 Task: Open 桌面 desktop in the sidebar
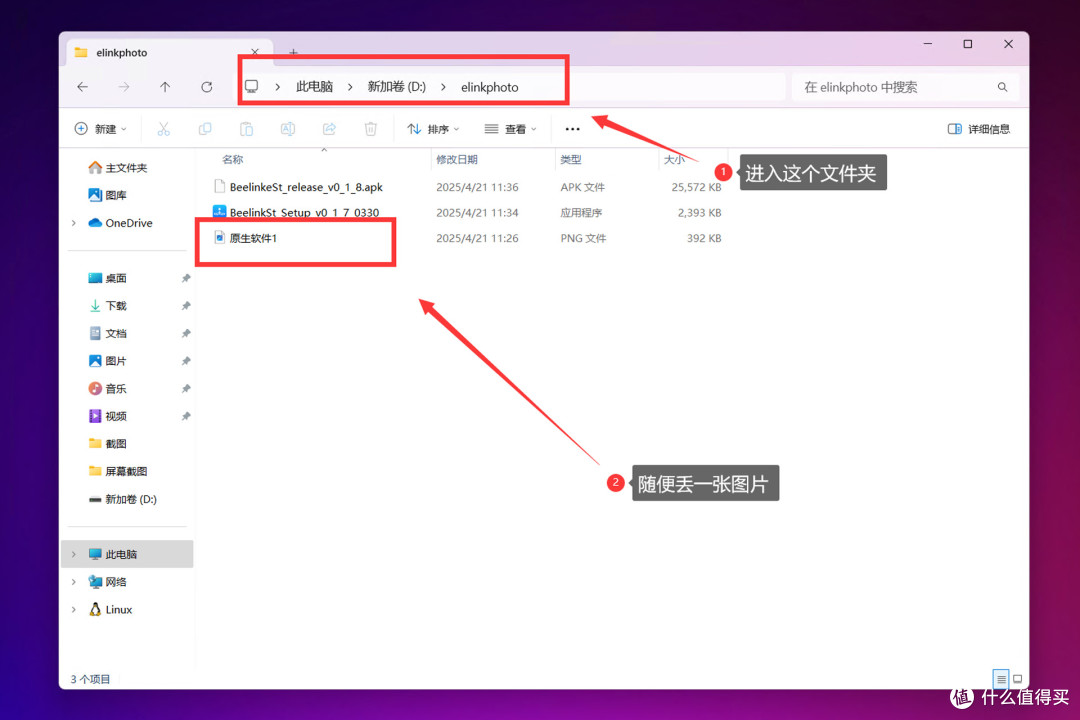tap(116, 278)
